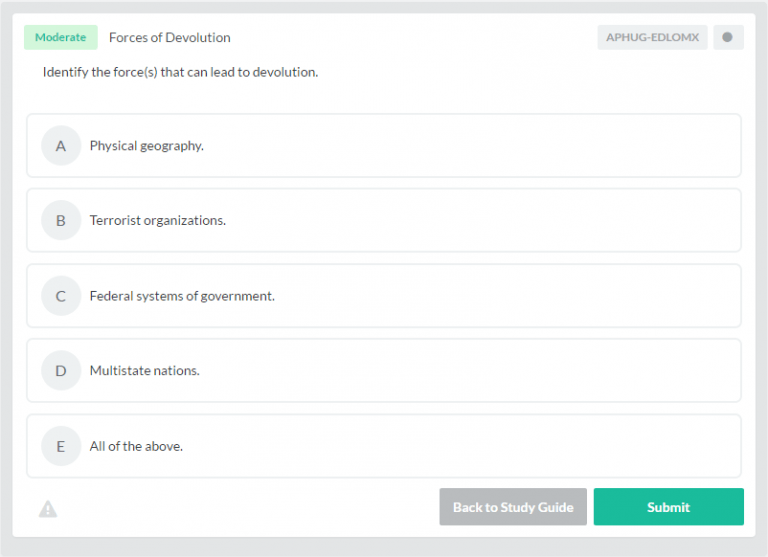The width and height of the screenshot is (768, 557).
Task: Choose the answer text 'Physical geography.'
Action: [x=147, y=146]
